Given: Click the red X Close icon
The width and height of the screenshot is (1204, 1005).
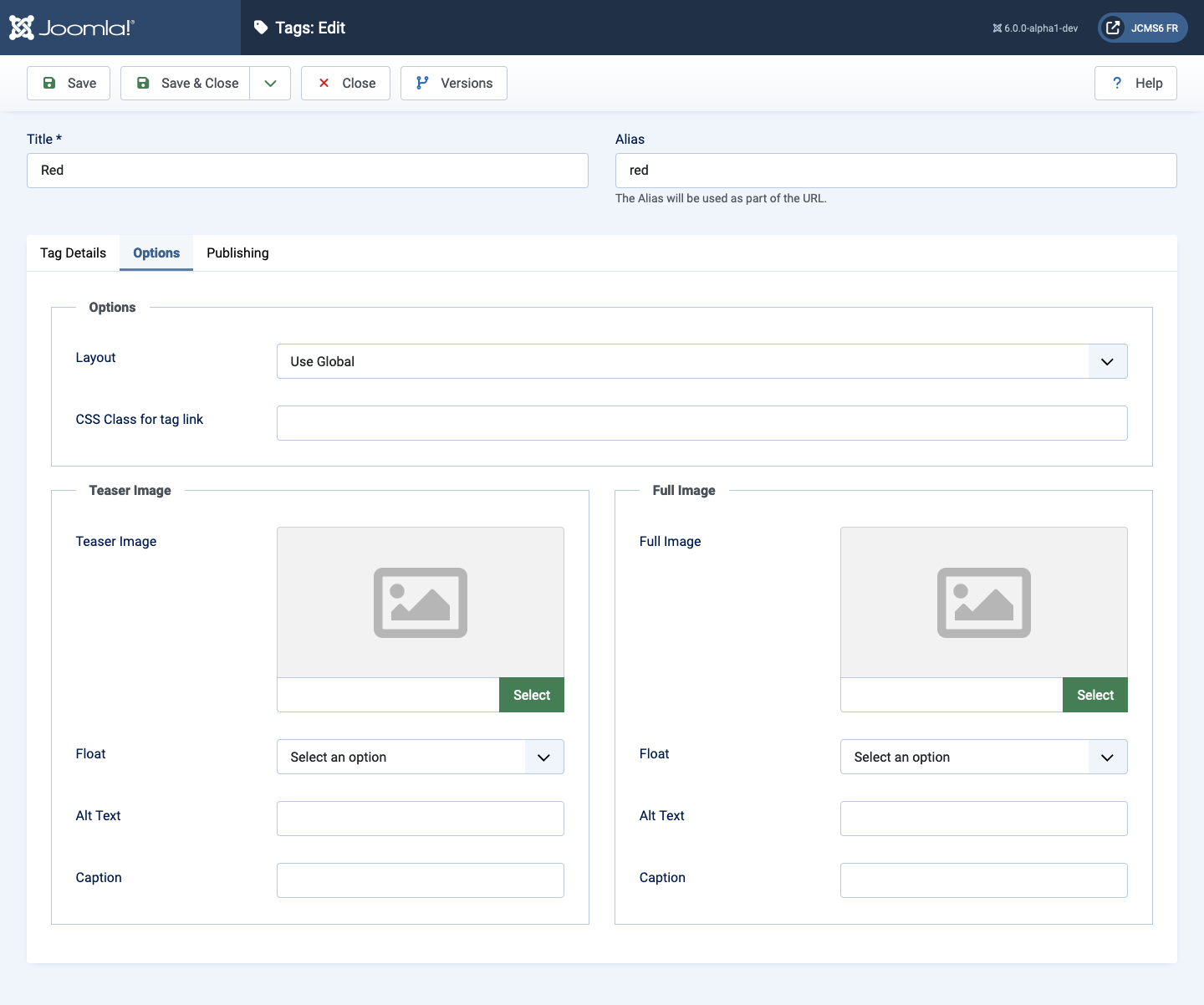Looking at the screenshot, I should click(x=324, y=83).
